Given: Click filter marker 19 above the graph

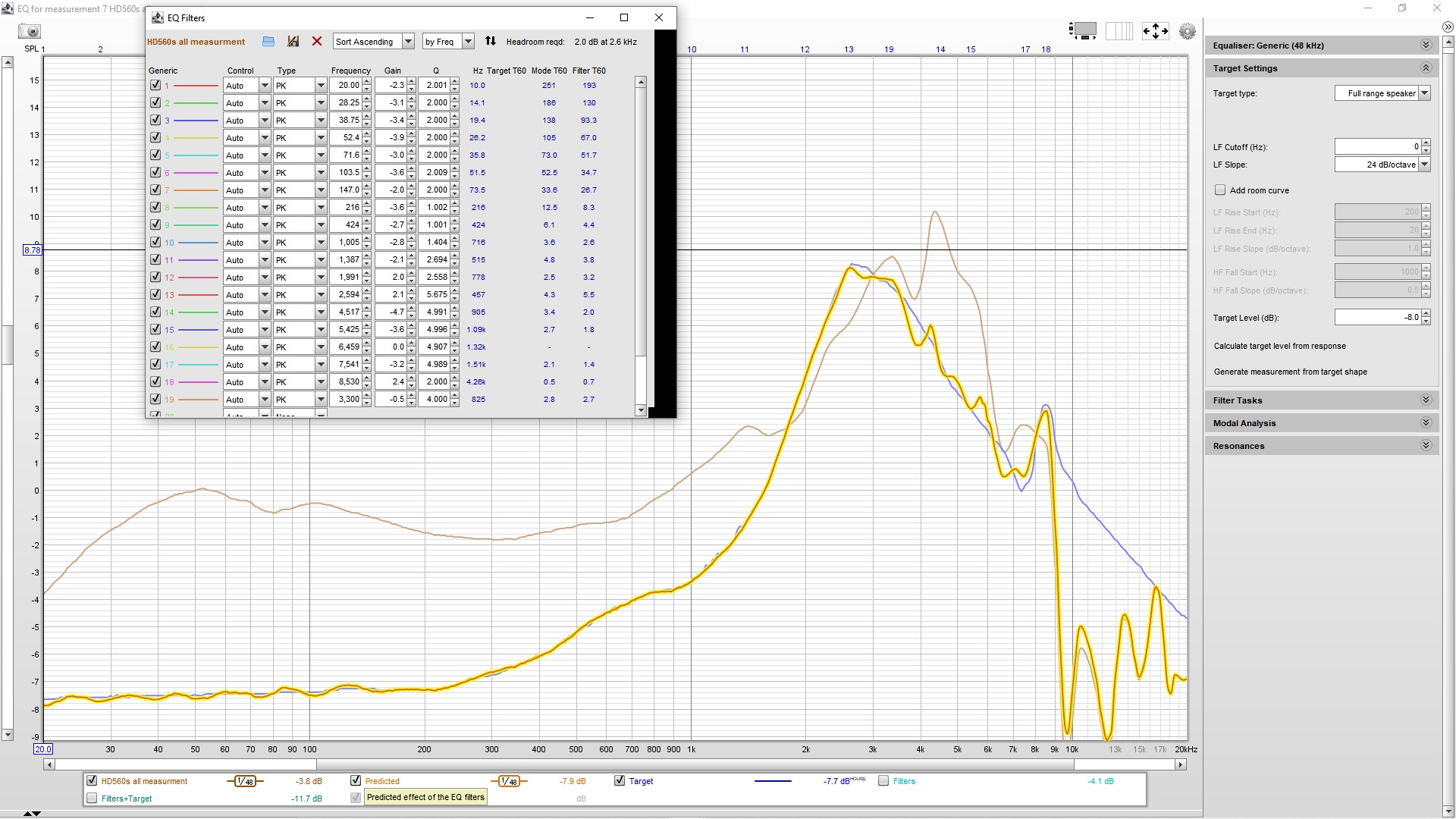Looking at the screenshot, I should click(889, 49).
